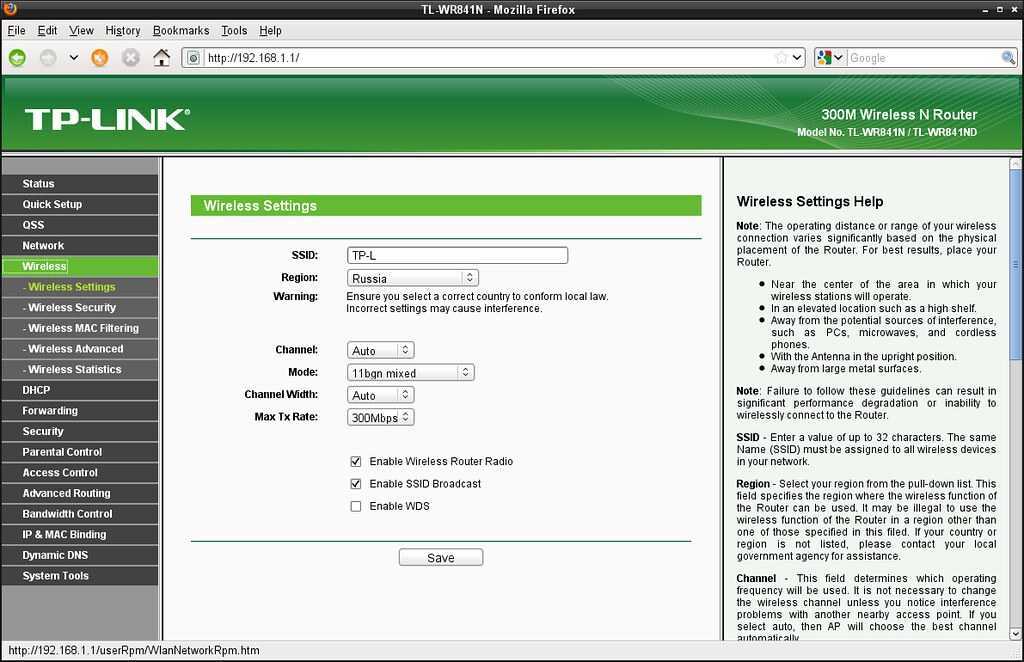Go to the Home page icon

click(x=161, y=57)
